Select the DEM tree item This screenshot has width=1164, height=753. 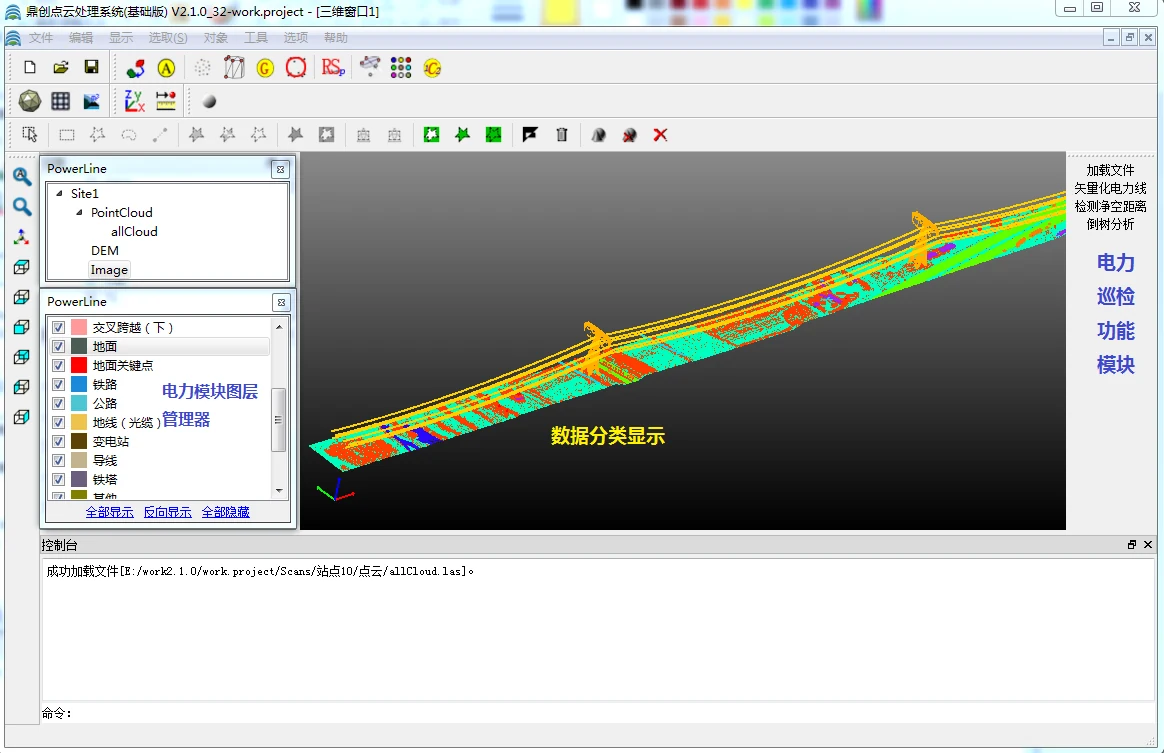[x=105, y=251]
